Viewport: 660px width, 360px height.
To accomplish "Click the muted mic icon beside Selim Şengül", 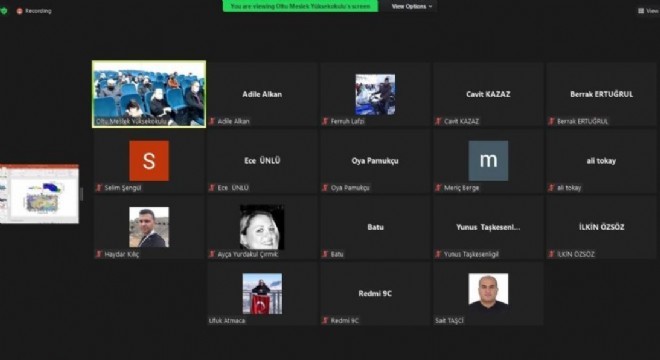I will click(x=99, y=188).
